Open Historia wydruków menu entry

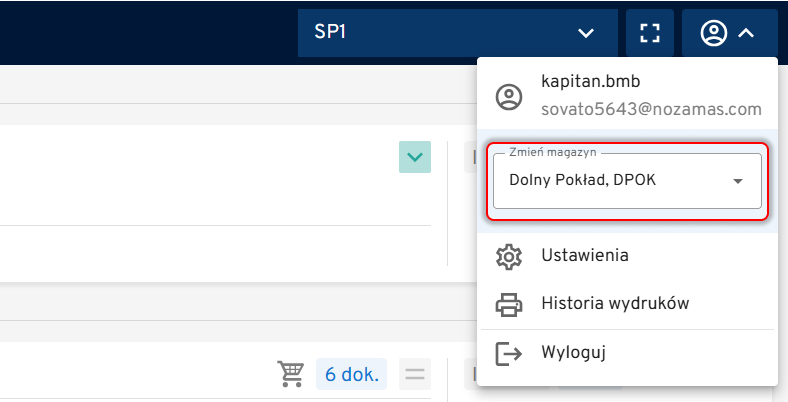click(614, 304)
